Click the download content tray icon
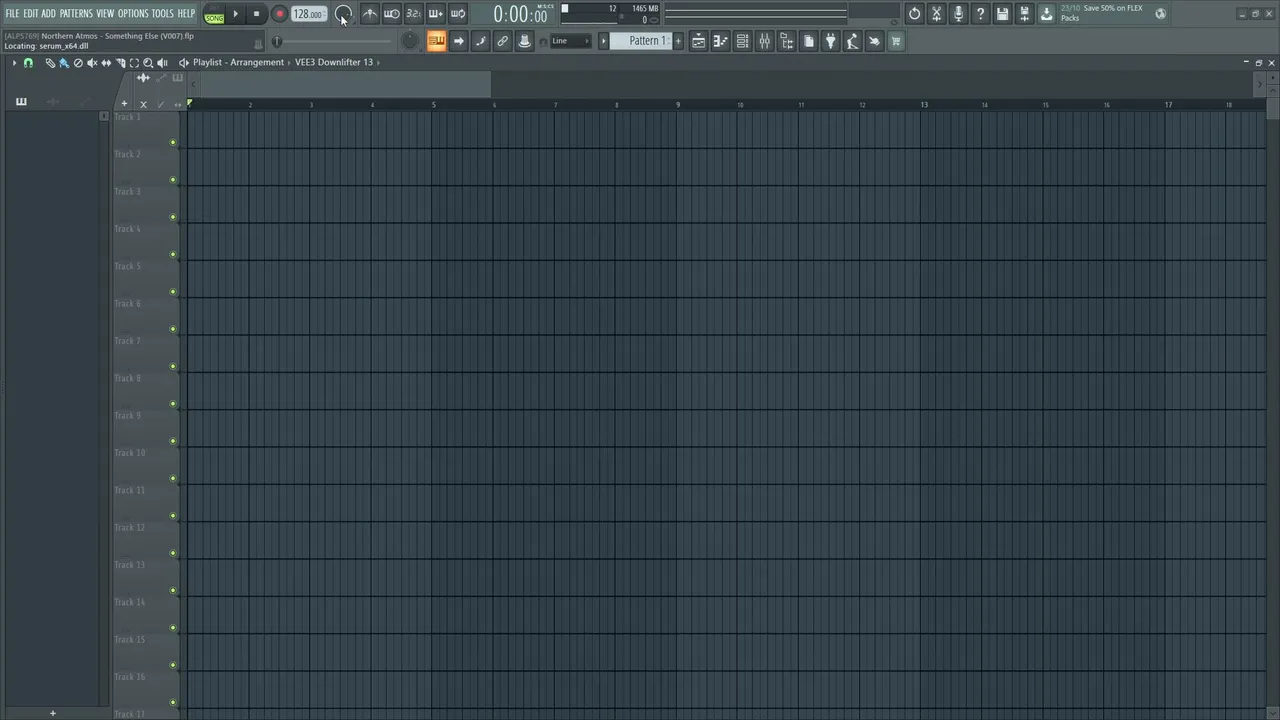Image resolution: width=1280 pixels, height=720 pixels. tap(1046, 14)
